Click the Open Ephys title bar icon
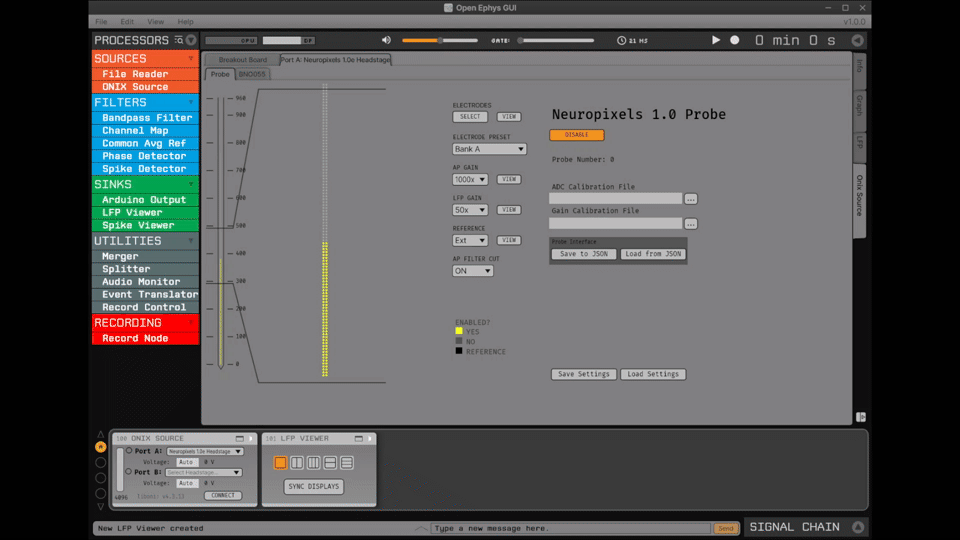 (x=448, y=8)
